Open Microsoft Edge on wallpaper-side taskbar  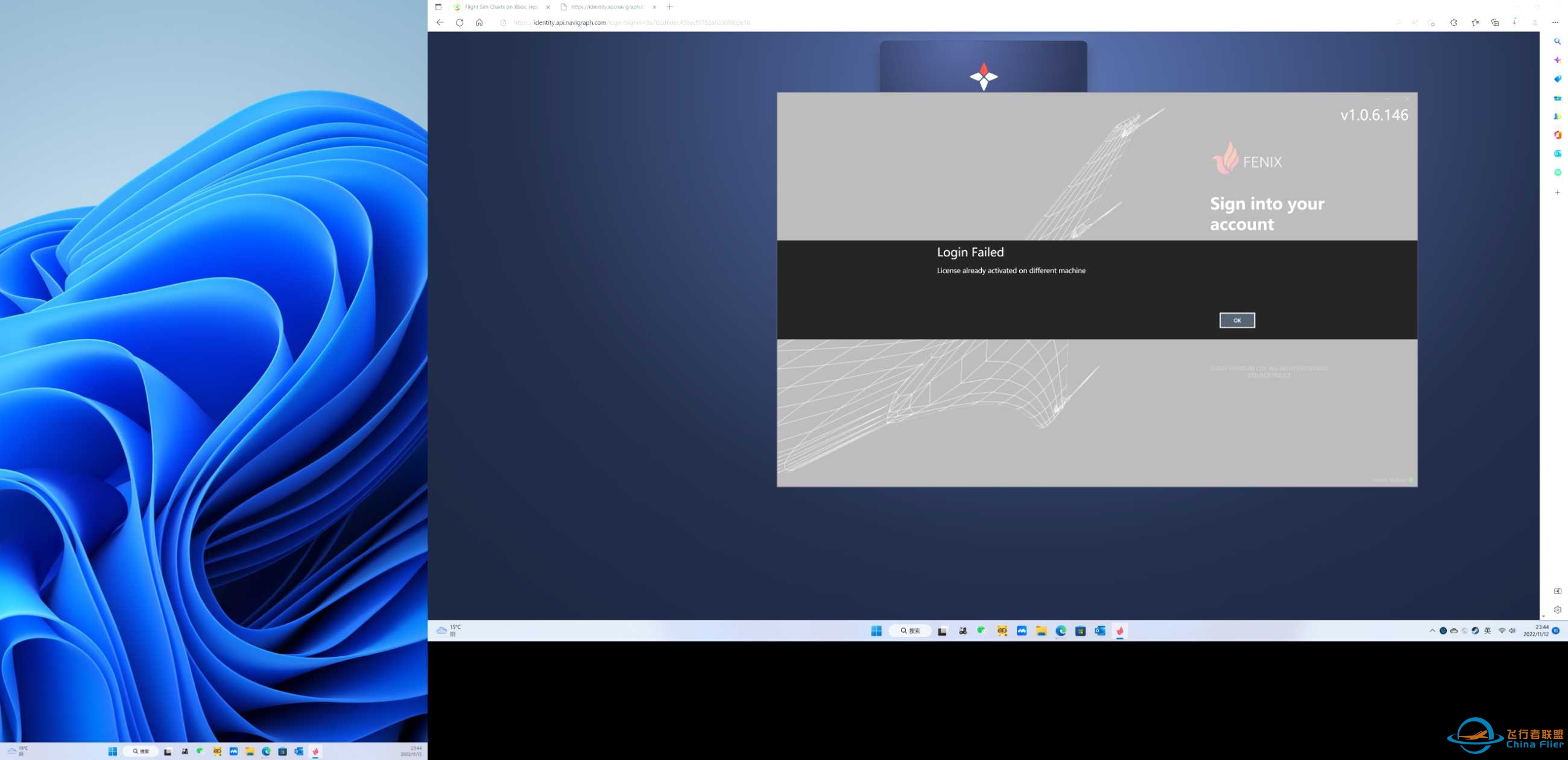(266, 751)
